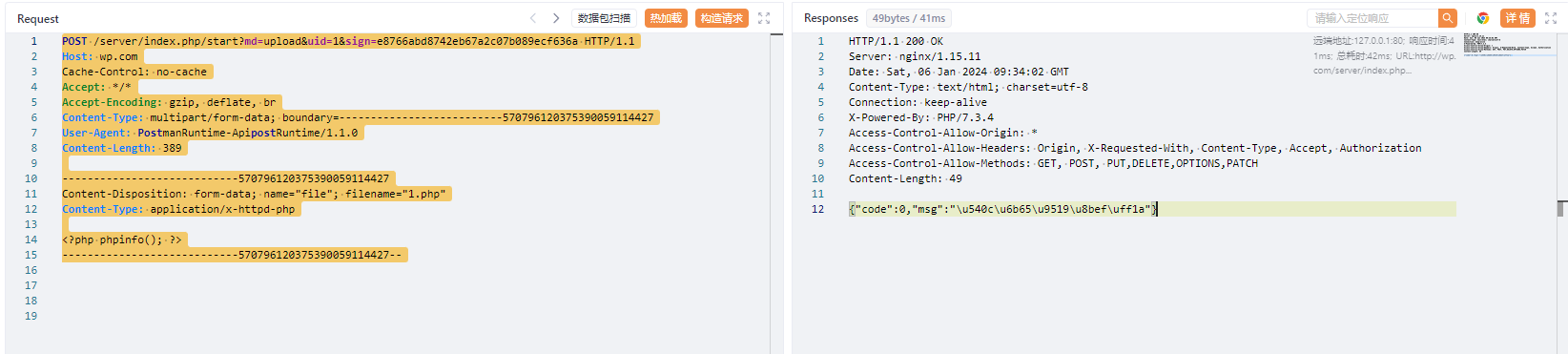Viewport: 1568px width, 354px height.
Task: Click the 详情 details button
Action: click(x=1517, y=18)
